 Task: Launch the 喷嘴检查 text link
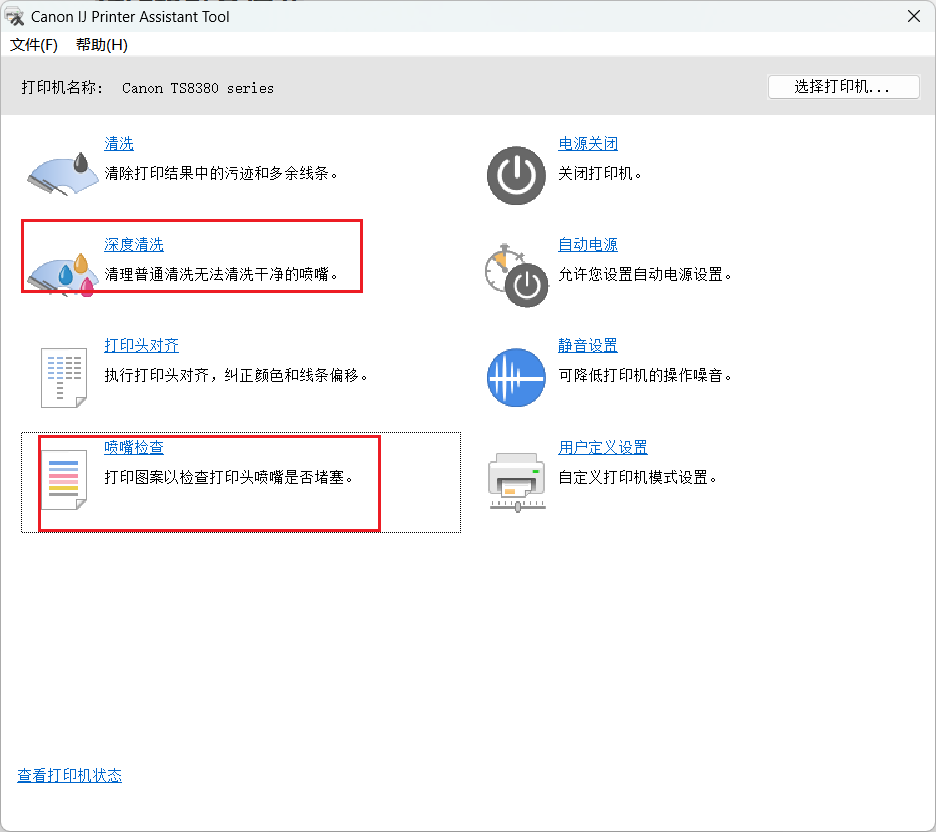click(x=134, y=448)
